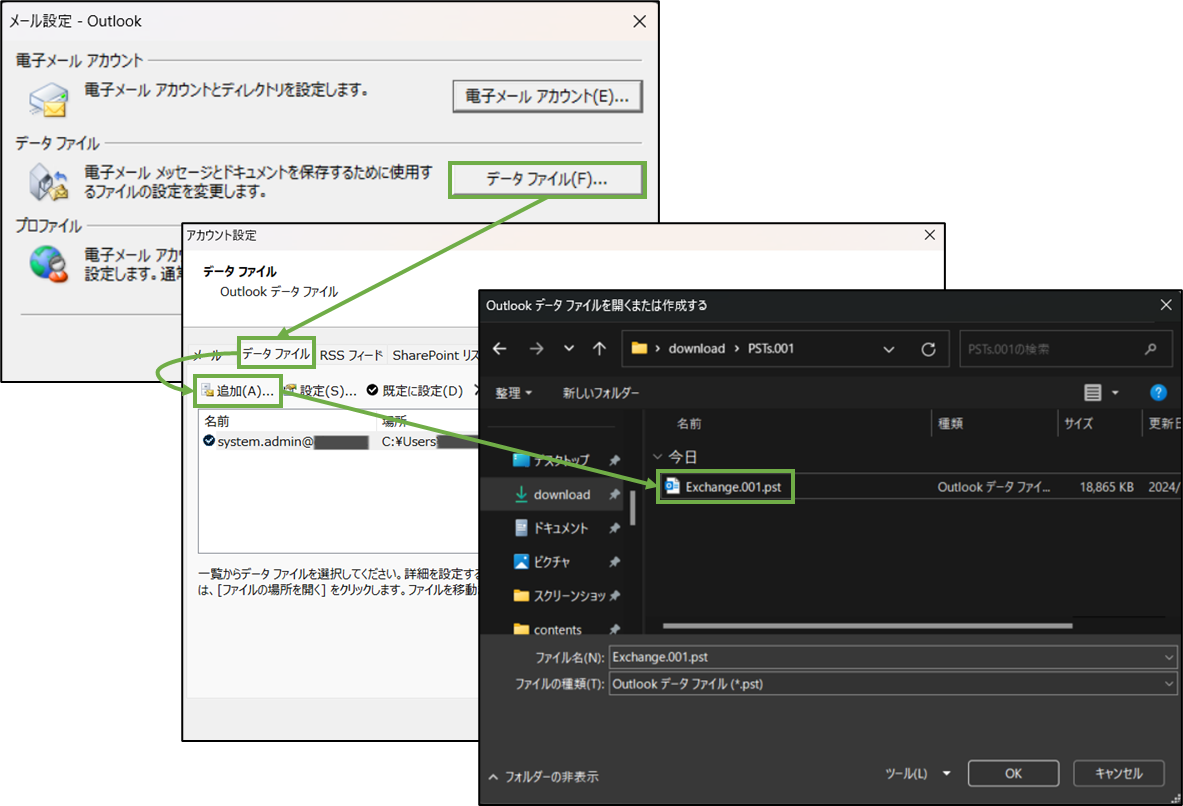
Task: Open download in the navigation pane
Action: 561,494
